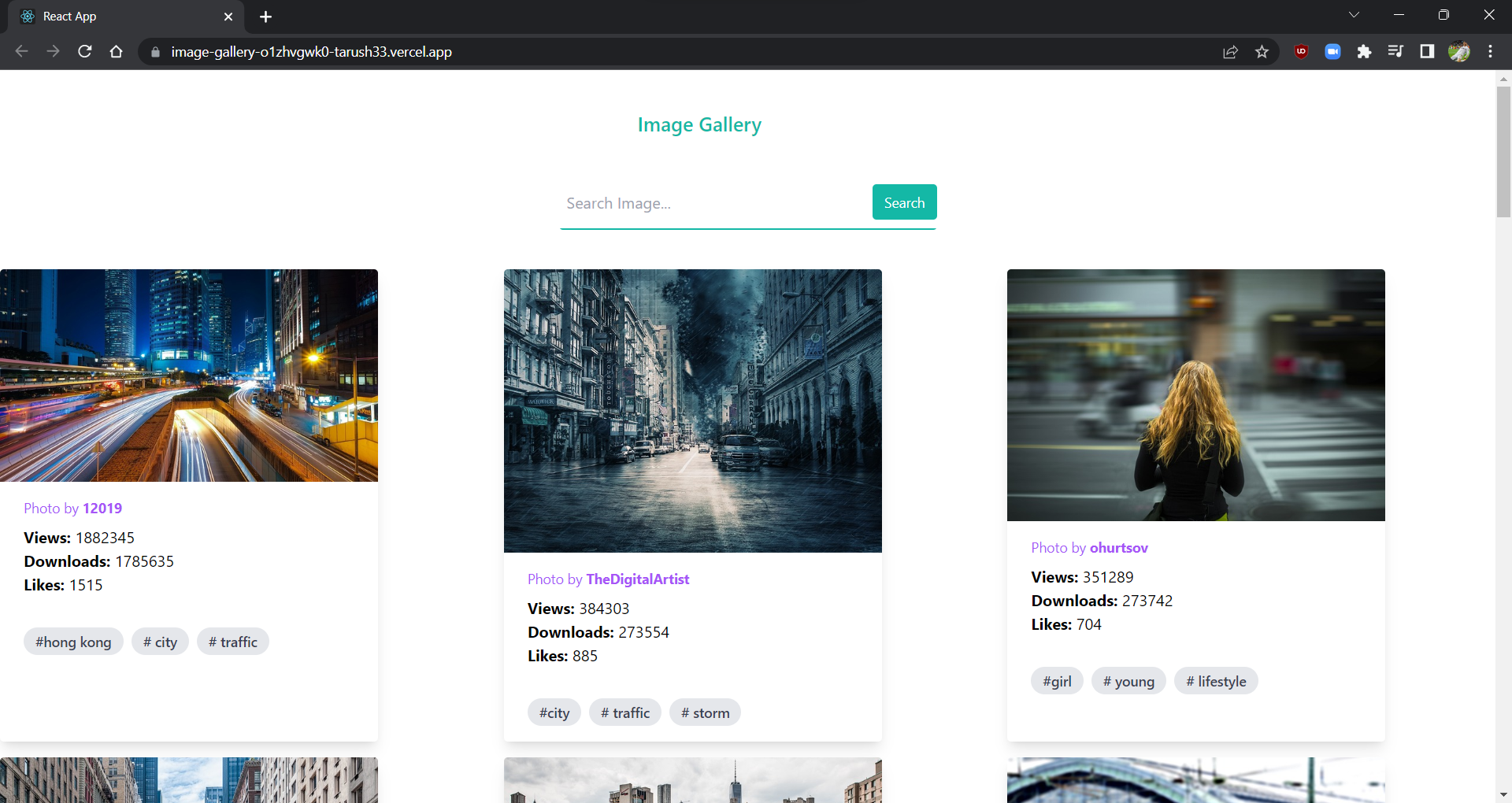Open the Hong Kong night traffic photo

[x=189, y=376]
